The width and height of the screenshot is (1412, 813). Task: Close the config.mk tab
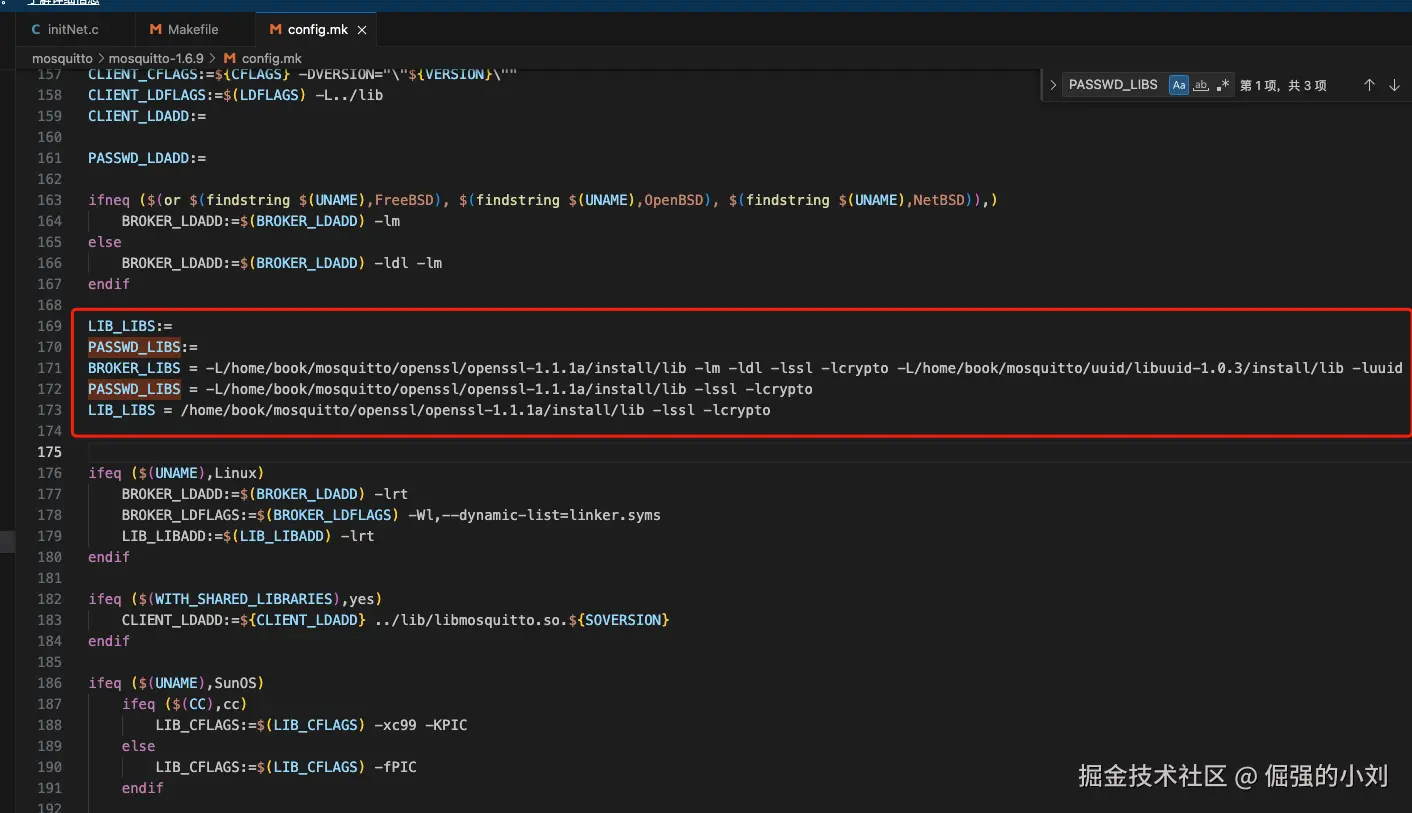pyautogui.click(x=362, y=30)
